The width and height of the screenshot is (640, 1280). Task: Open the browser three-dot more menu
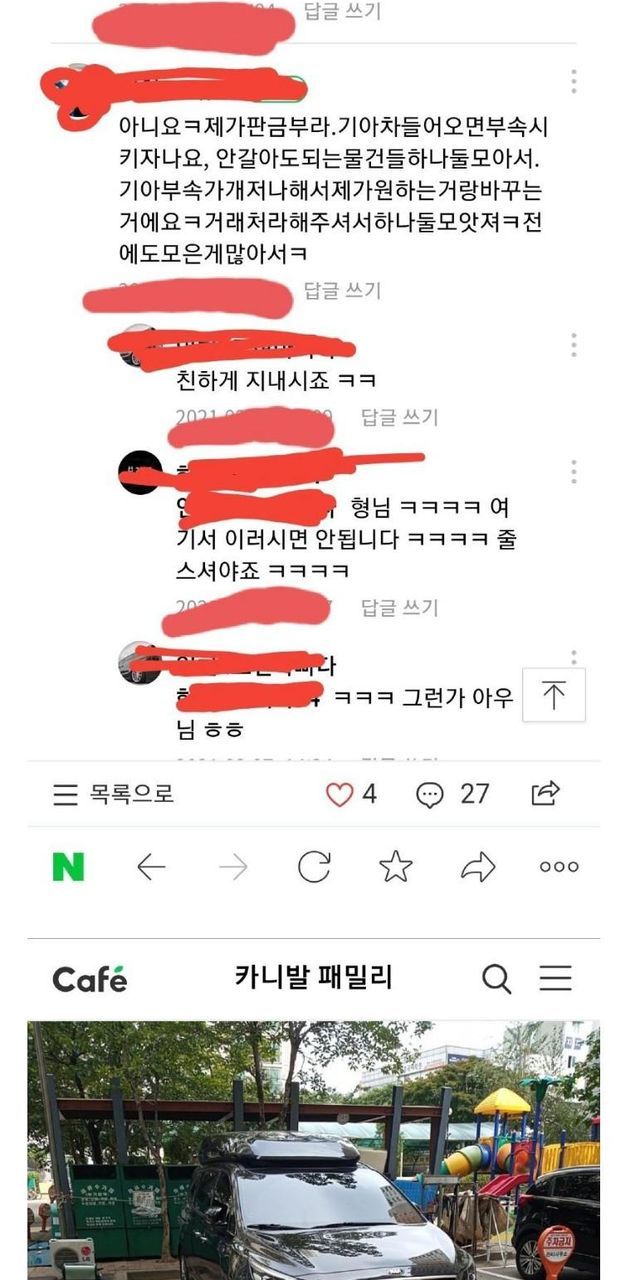click(559, 867)
